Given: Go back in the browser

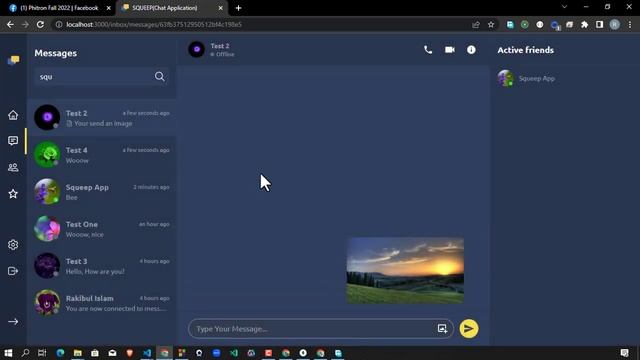Looking at the screenshot, I should coord(10,24).
